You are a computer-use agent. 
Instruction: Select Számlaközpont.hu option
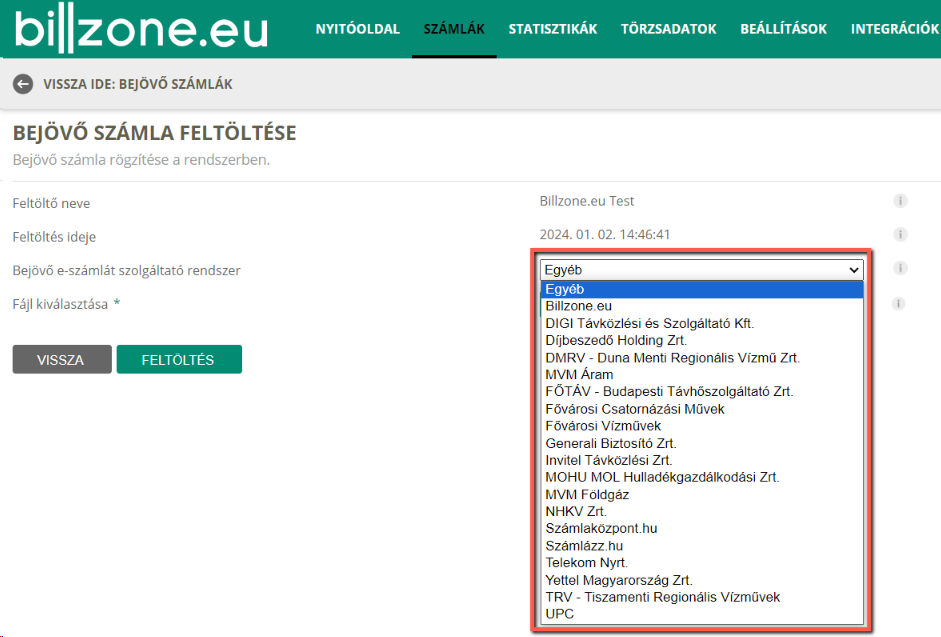click(702, 529)
